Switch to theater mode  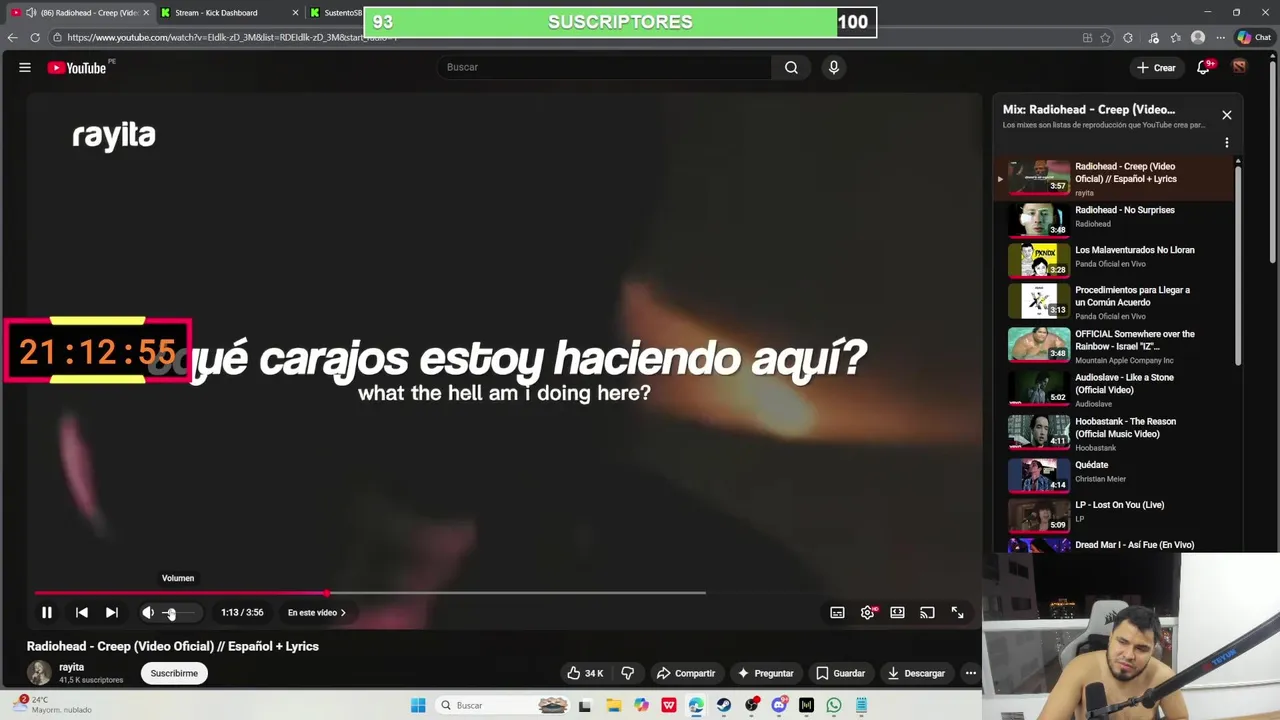(897, 612)
